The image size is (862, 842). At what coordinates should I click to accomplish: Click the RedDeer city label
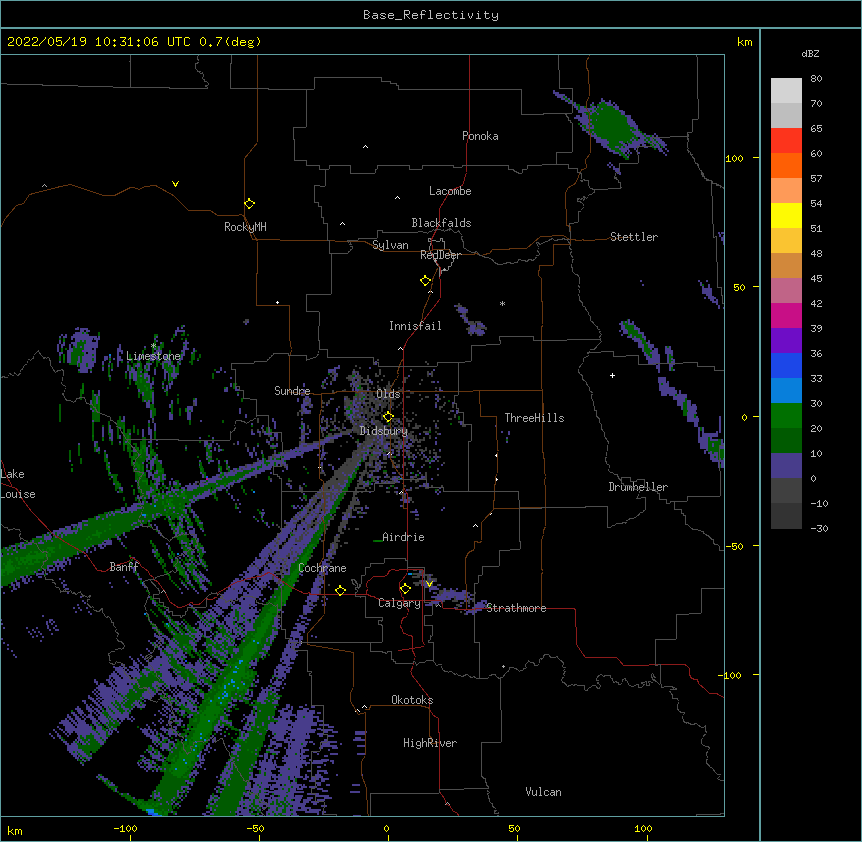[x=440, y=255]
